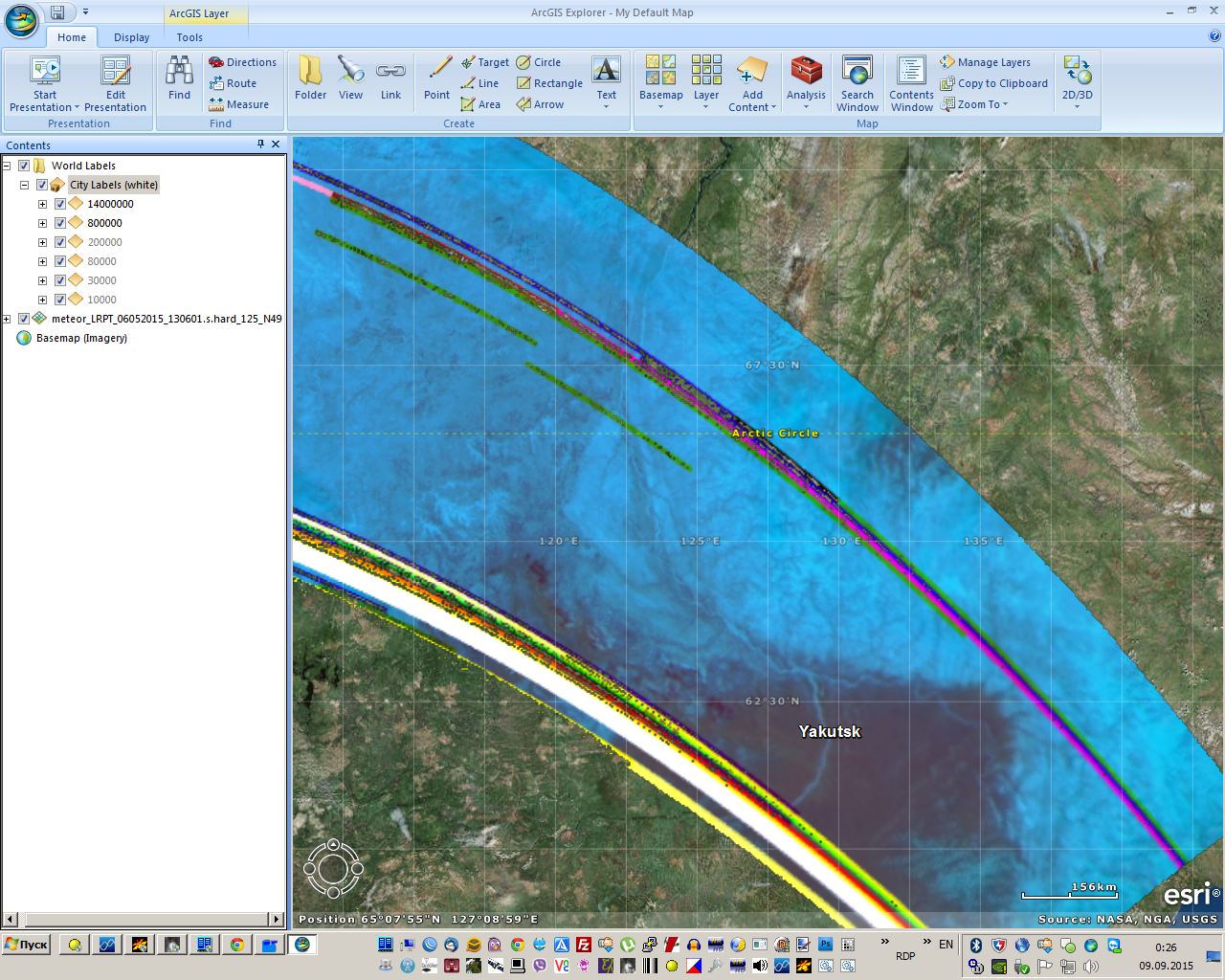This screenshot has height=980, width=1225.
Task: Toggle City Labels (white) checkbox
Action: 42,185
